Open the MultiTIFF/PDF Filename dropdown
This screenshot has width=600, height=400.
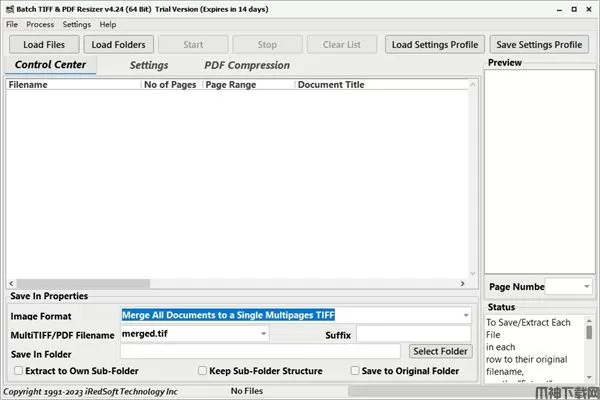pyautogui.click(x=263, y=334)
